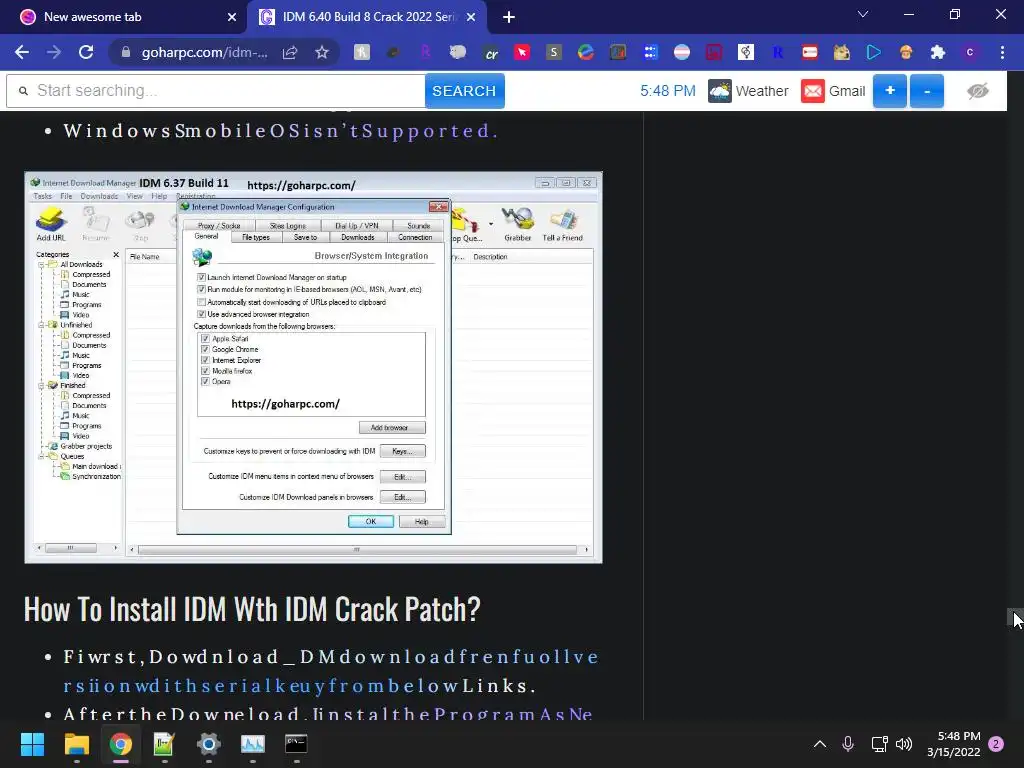Image resolution: width=1024 pixels, height=768 pixels.
Task: Close the IDM 6.40 Build 8 tab
Action: point(471,17)
